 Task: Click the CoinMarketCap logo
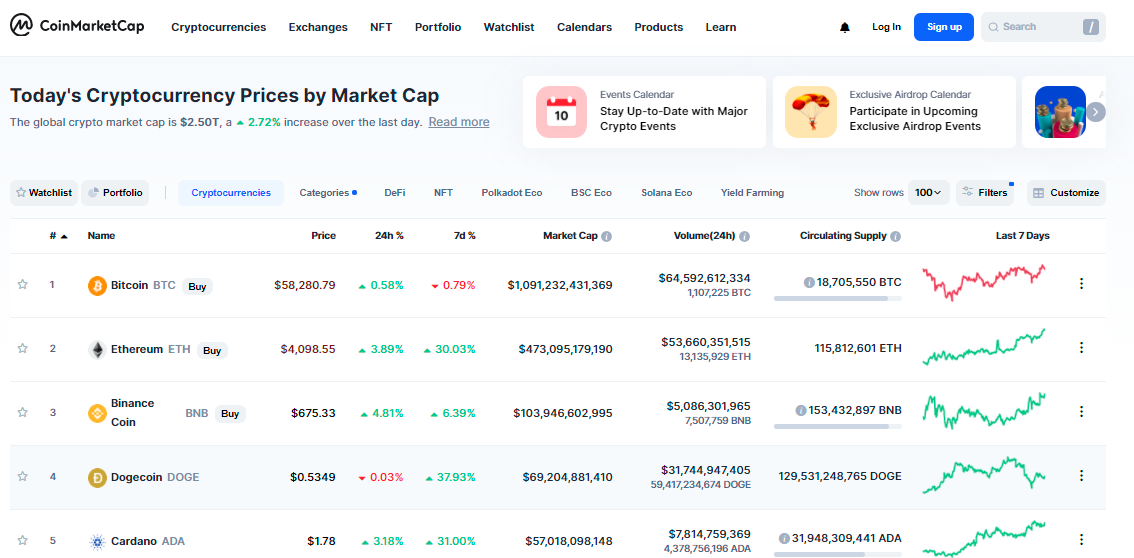(x=77, y=27)
